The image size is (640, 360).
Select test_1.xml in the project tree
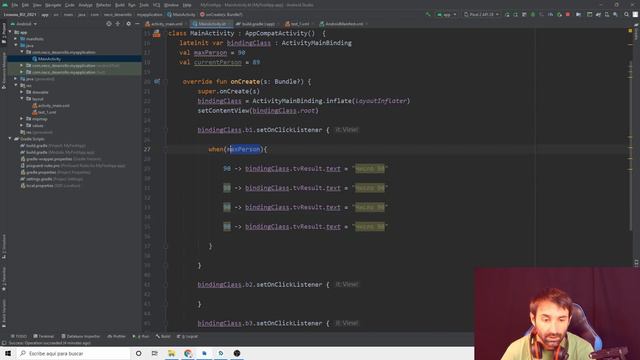[44, 112]
